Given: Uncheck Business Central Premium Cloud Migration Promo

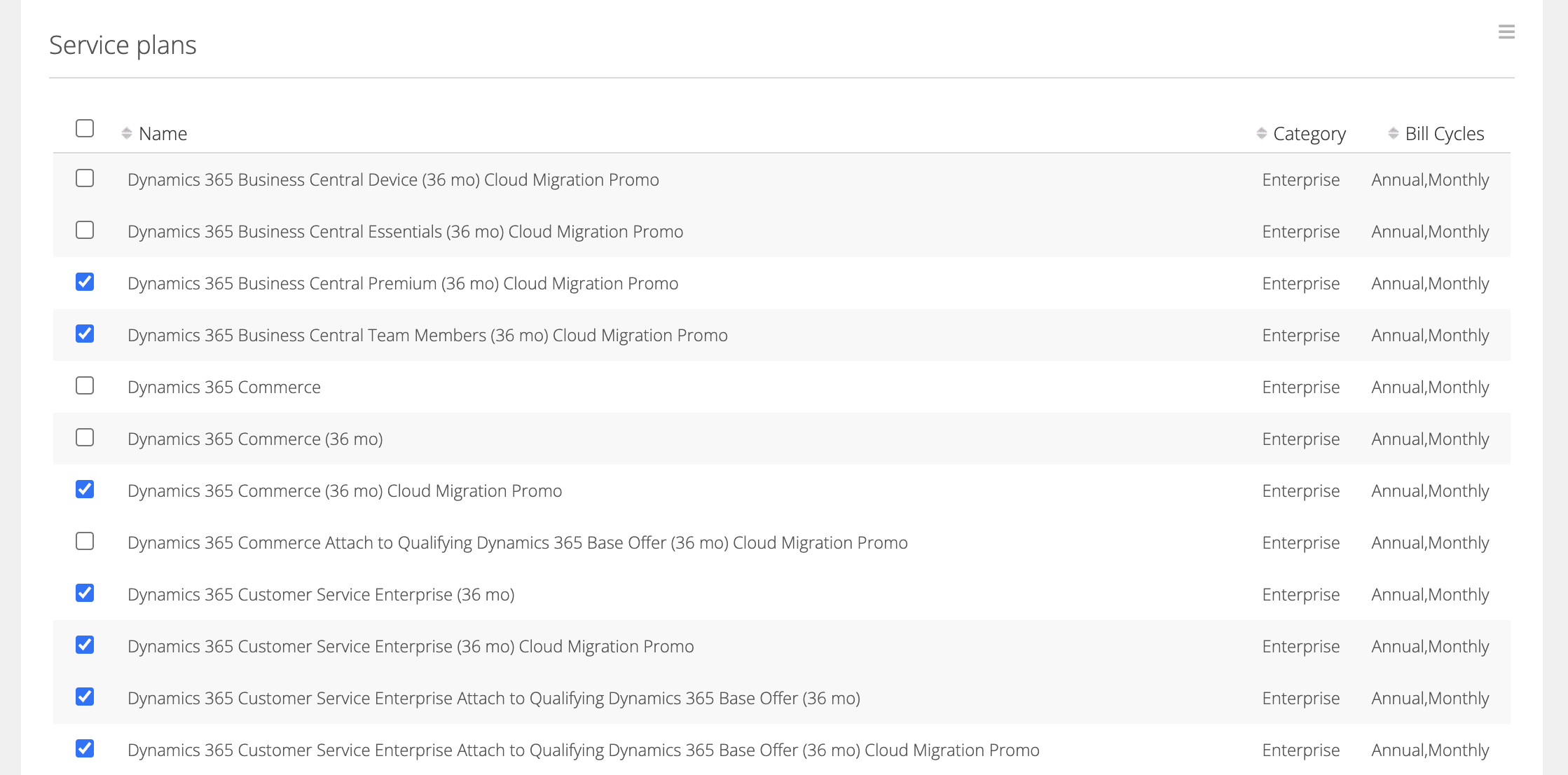Looking at the screenshot, I should [x=85, y=282].
